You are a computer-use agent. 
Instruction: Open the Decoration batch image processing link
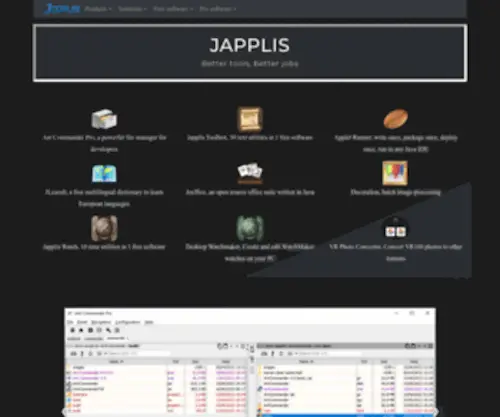tap(396, 192)
